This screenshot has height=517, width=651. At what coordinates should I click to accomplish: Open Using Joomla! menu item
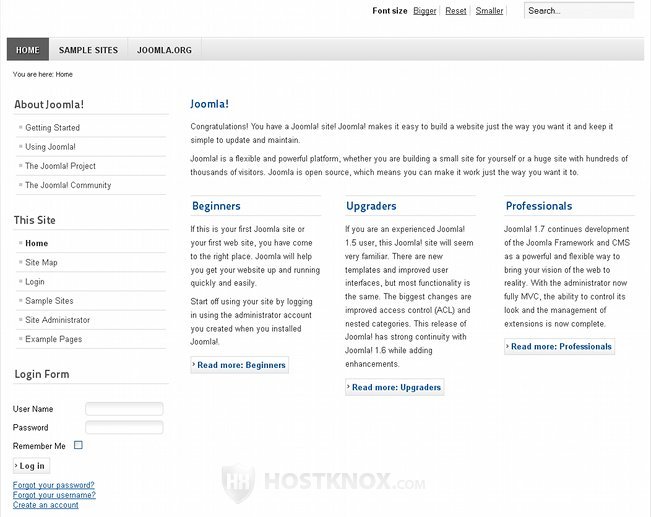pyautogui.click(x=50, y=147)
